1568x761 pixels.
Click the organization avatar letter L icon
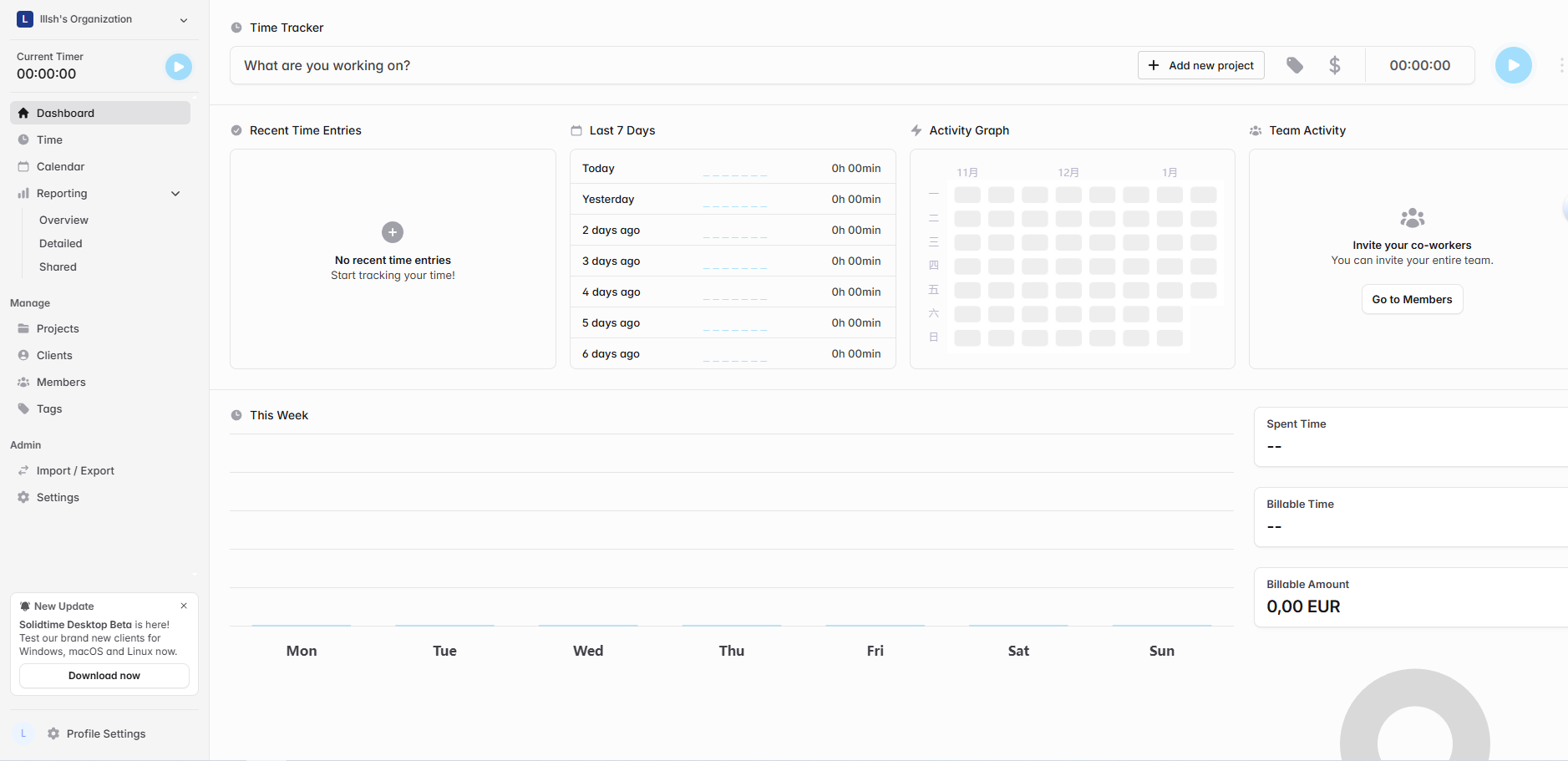[x=25, y=19]
